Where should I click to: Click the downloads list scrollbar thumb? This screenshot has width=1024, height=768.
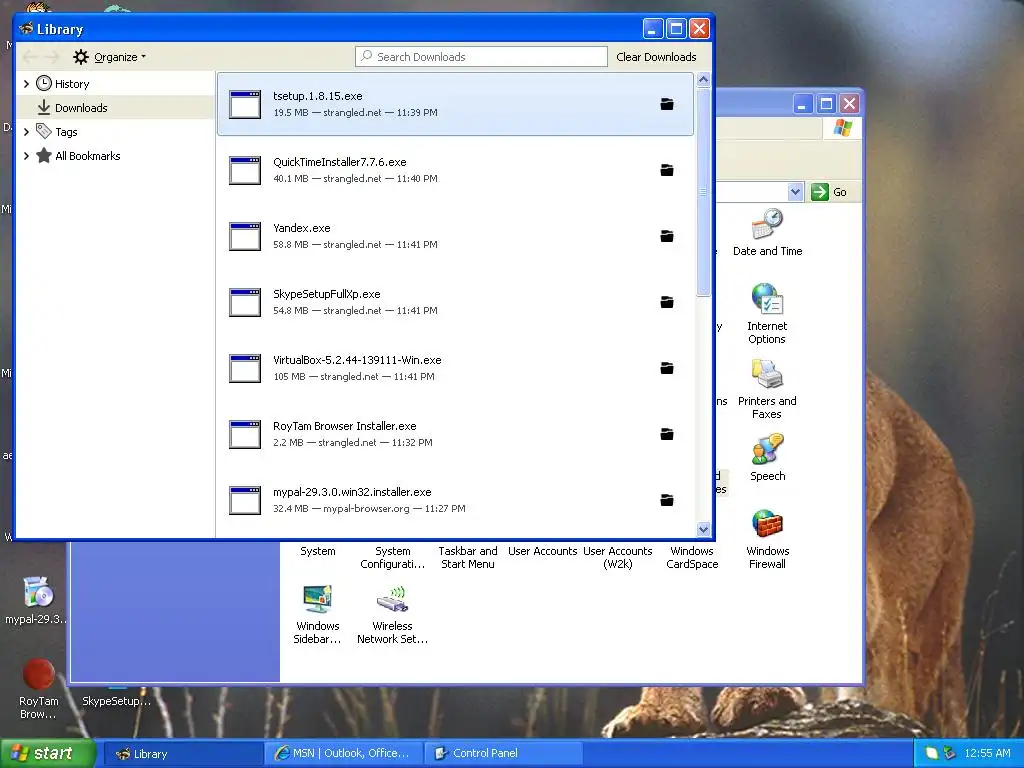703,192
